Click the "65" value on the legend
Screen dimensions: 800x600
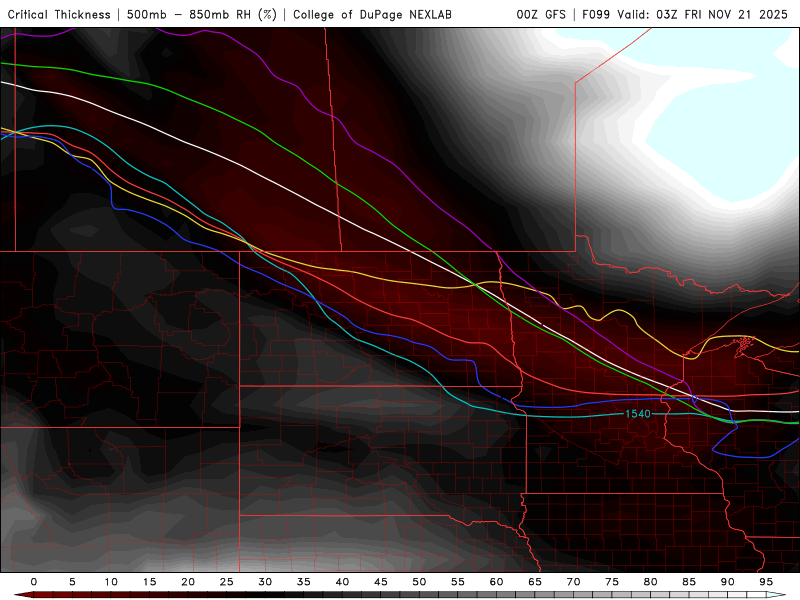[535, 582]
